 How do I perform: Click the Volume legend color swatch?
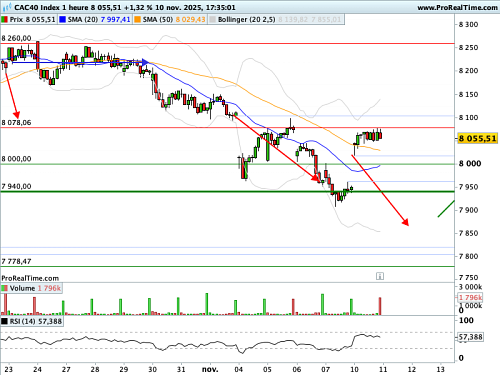pos(5,288)
